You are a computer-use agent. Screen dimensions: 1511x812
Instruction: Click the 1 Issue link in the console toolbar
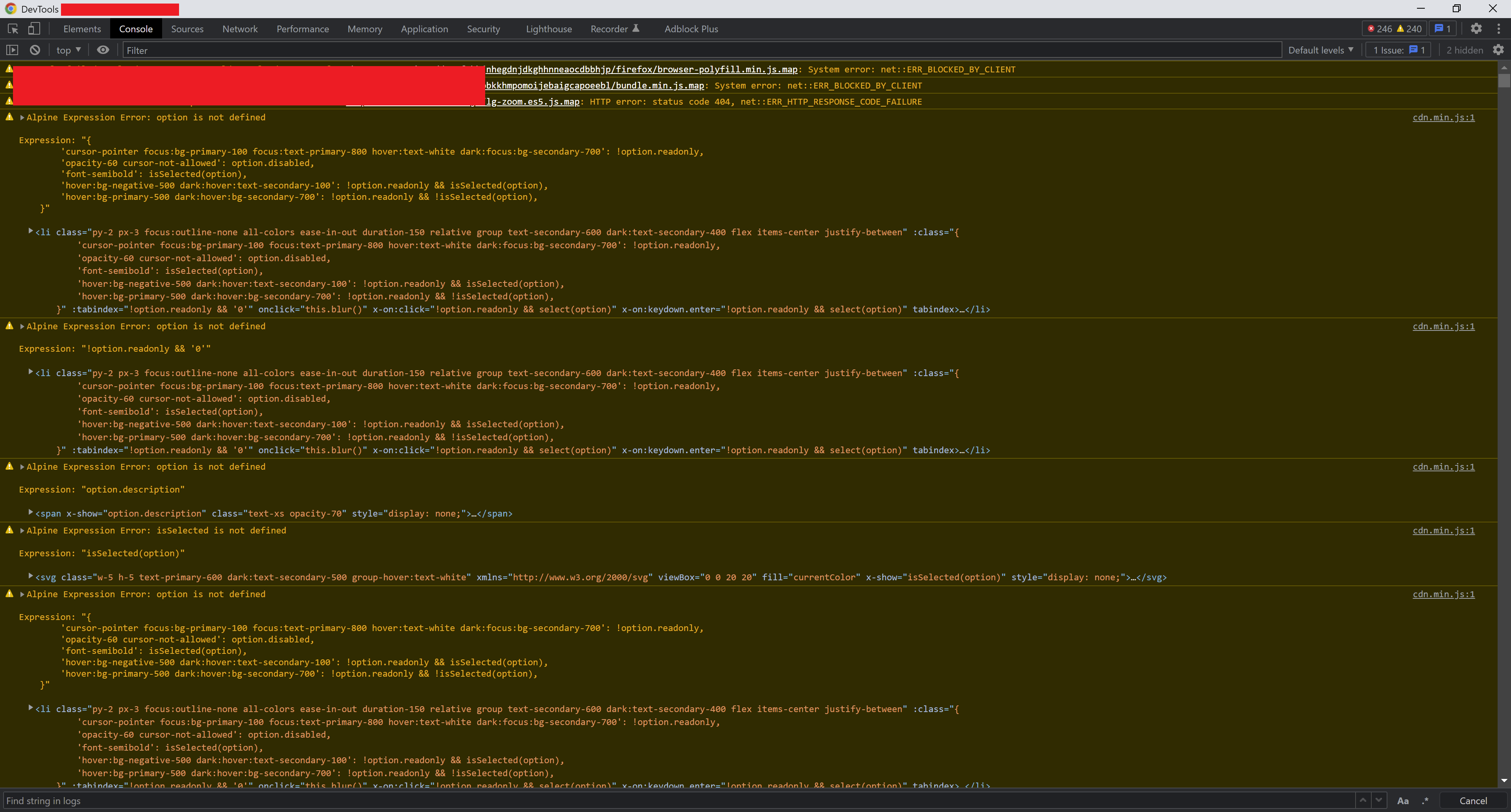point(1399,50)
